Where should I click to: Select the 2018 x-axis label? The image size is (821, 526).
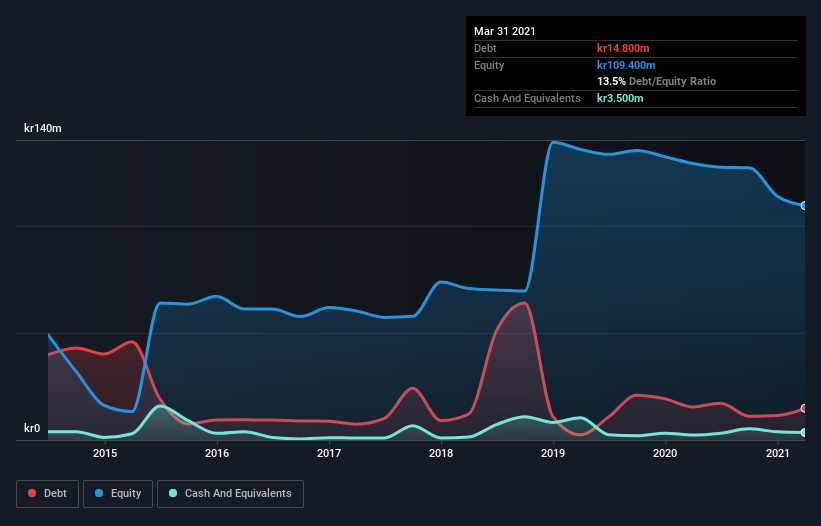pos(441,453)
